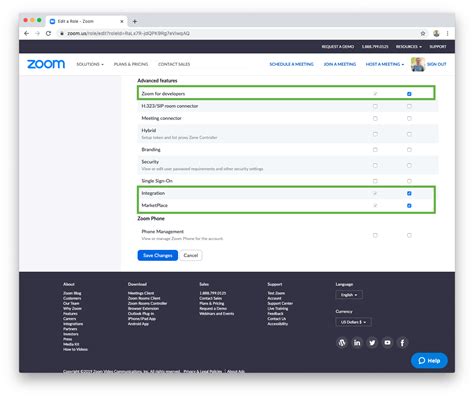Open the WordPress blog icon in the footer
Image resolution: width=474 pixels, height=398 pixels.
342,342
